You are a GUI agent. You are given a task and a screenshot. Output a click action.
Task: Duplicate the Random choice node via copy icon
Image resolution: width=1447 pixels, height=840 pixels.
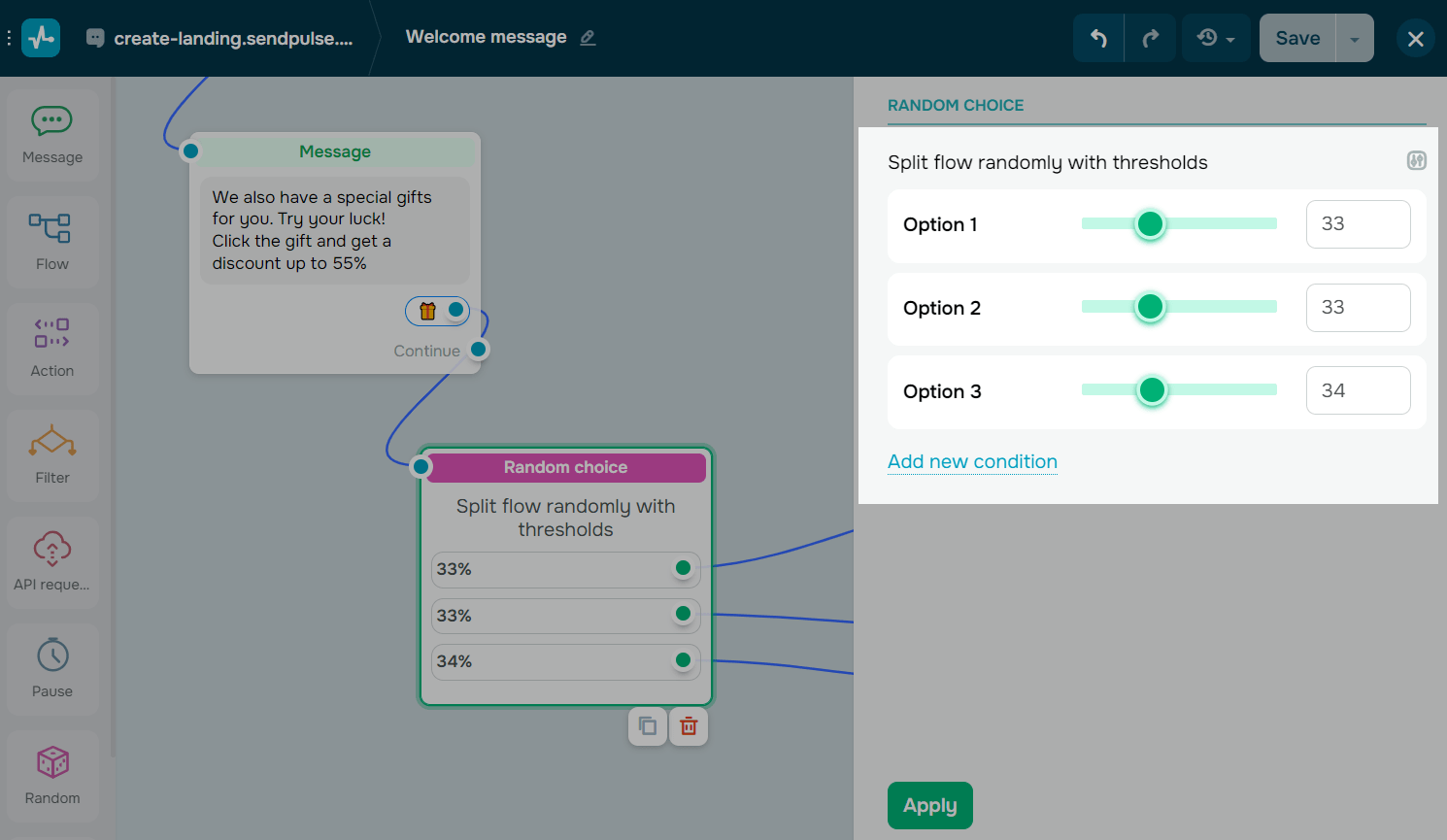[648, 725]
